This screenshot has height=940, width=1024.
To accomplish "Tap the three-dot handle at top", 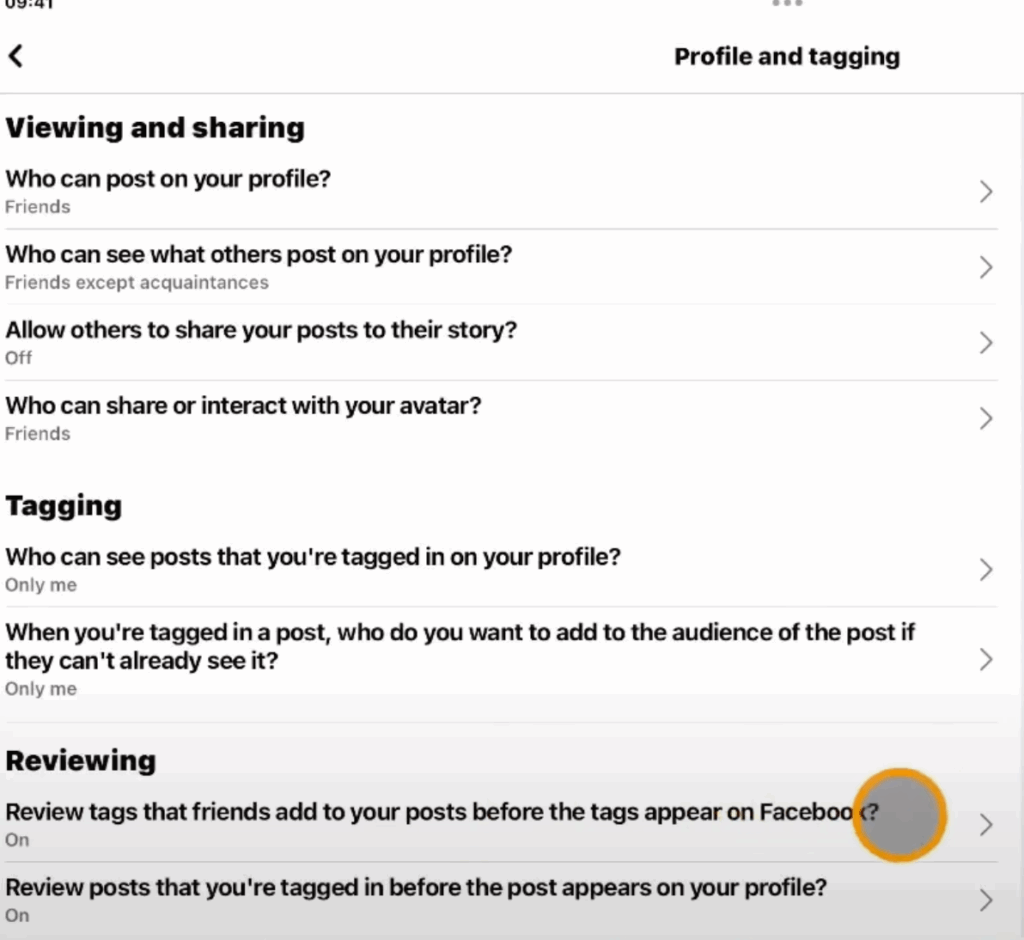I will (787, 4).
